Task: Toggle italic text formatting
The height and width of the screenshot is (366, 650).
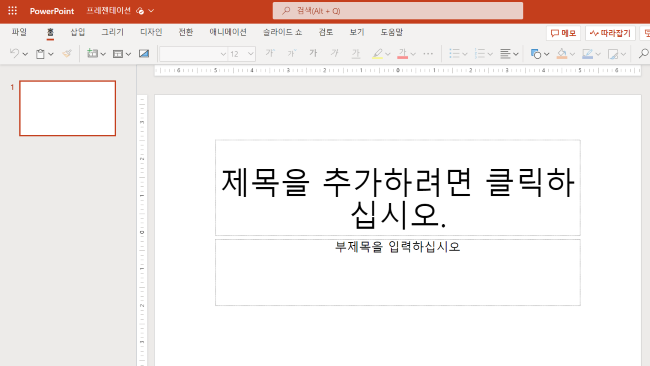Action: pos(335,53)
